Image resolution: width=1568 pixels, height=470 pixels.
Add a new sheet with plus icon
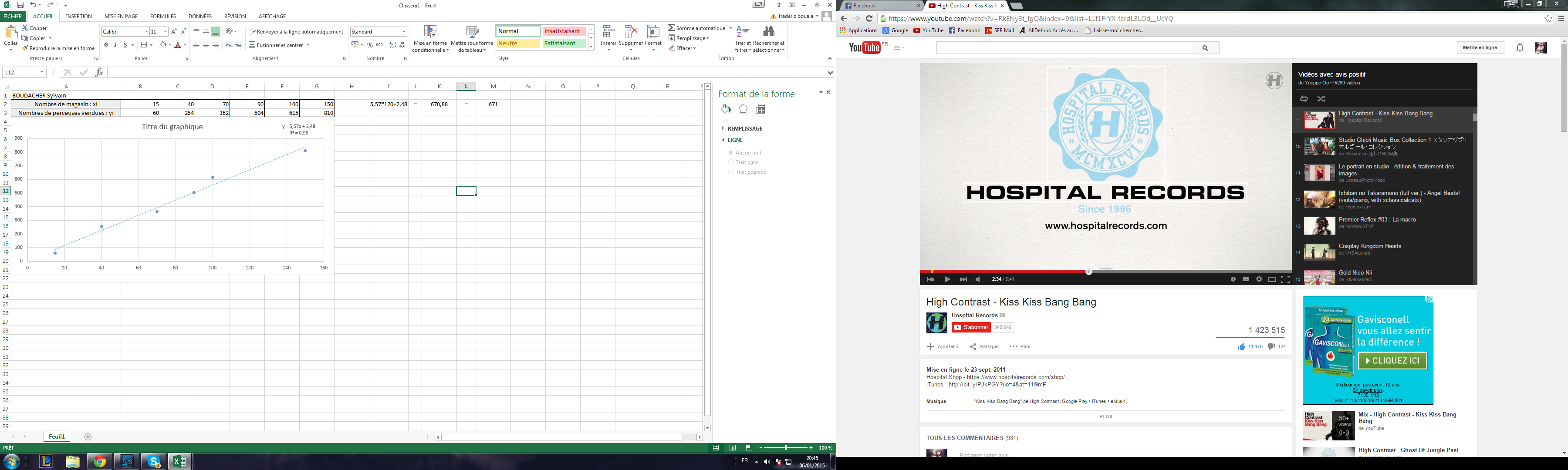pyautogui.click(x=88, y=436)
